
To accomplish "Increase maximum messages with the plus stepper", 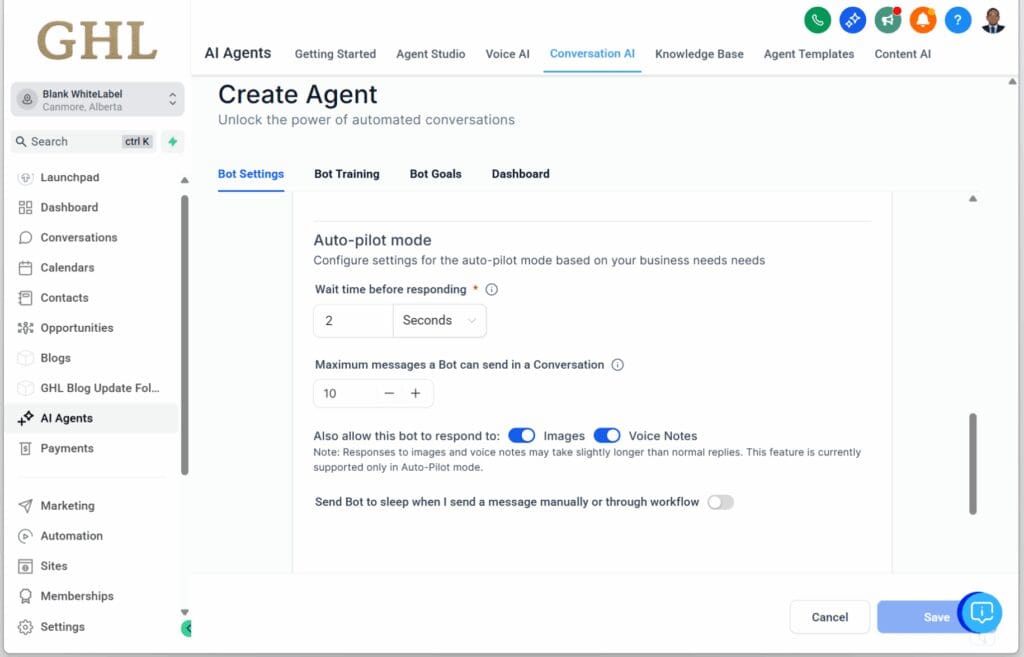I will [x=415, y=393].
